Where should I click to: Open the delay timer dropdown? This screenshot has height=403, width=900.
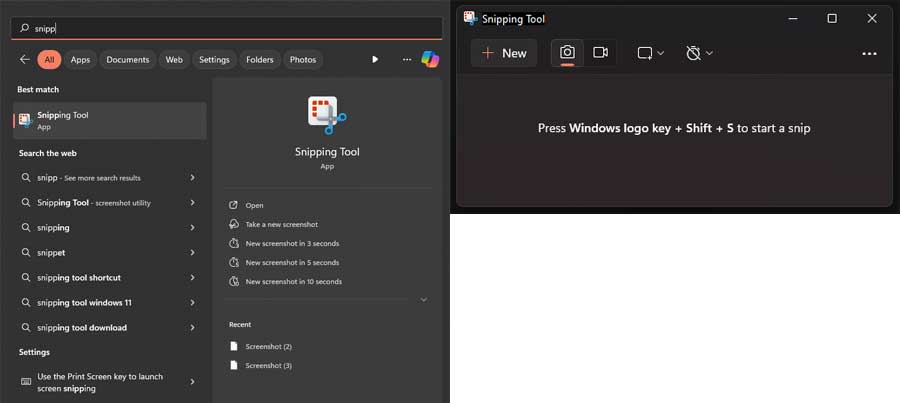[x=699, y=53]
